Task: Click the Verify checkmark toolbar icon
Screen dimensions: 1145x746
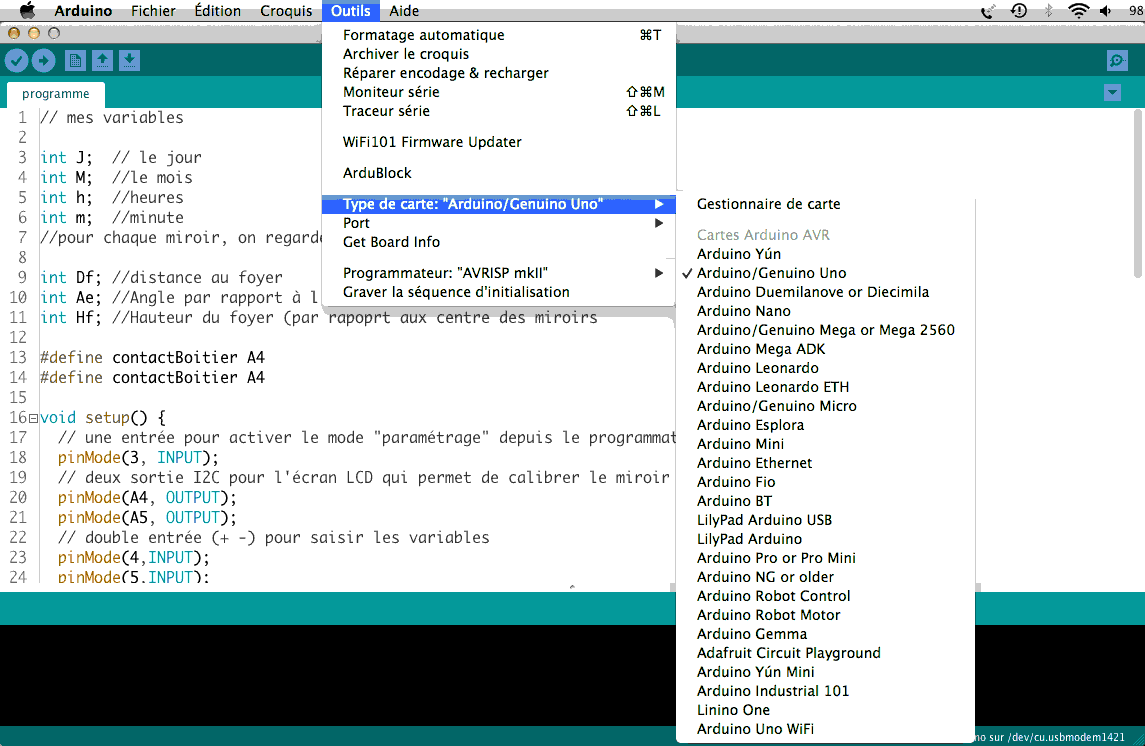Action: (x=16, y=61)
